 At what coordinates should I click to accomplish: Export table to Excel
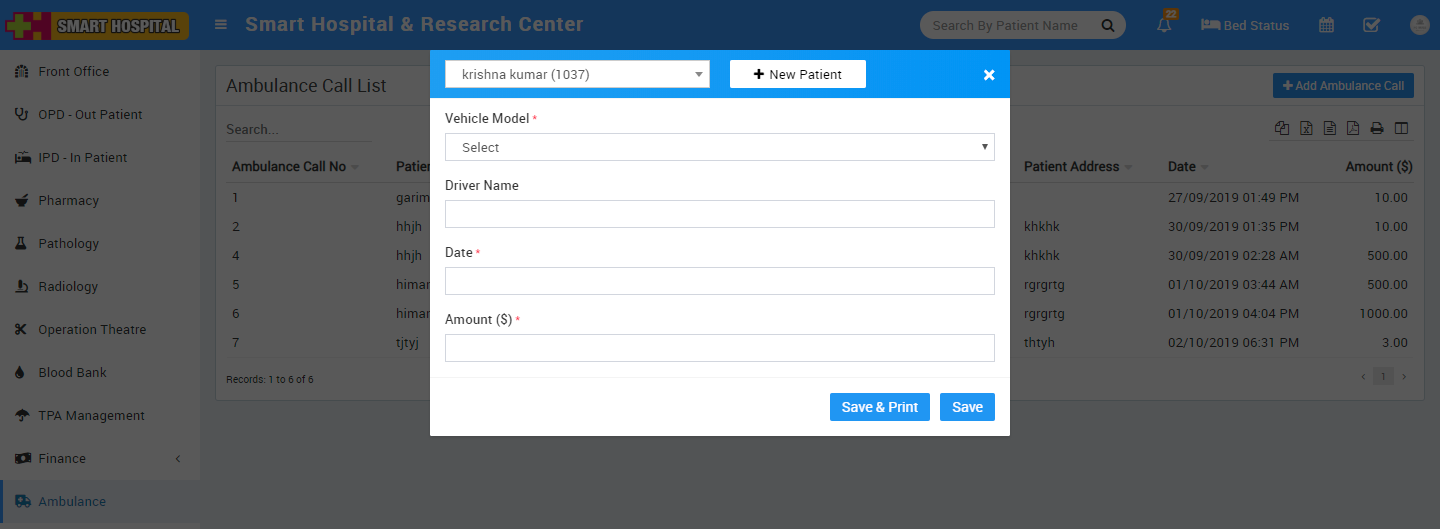pyautogui.click(x=1306, y=128)
